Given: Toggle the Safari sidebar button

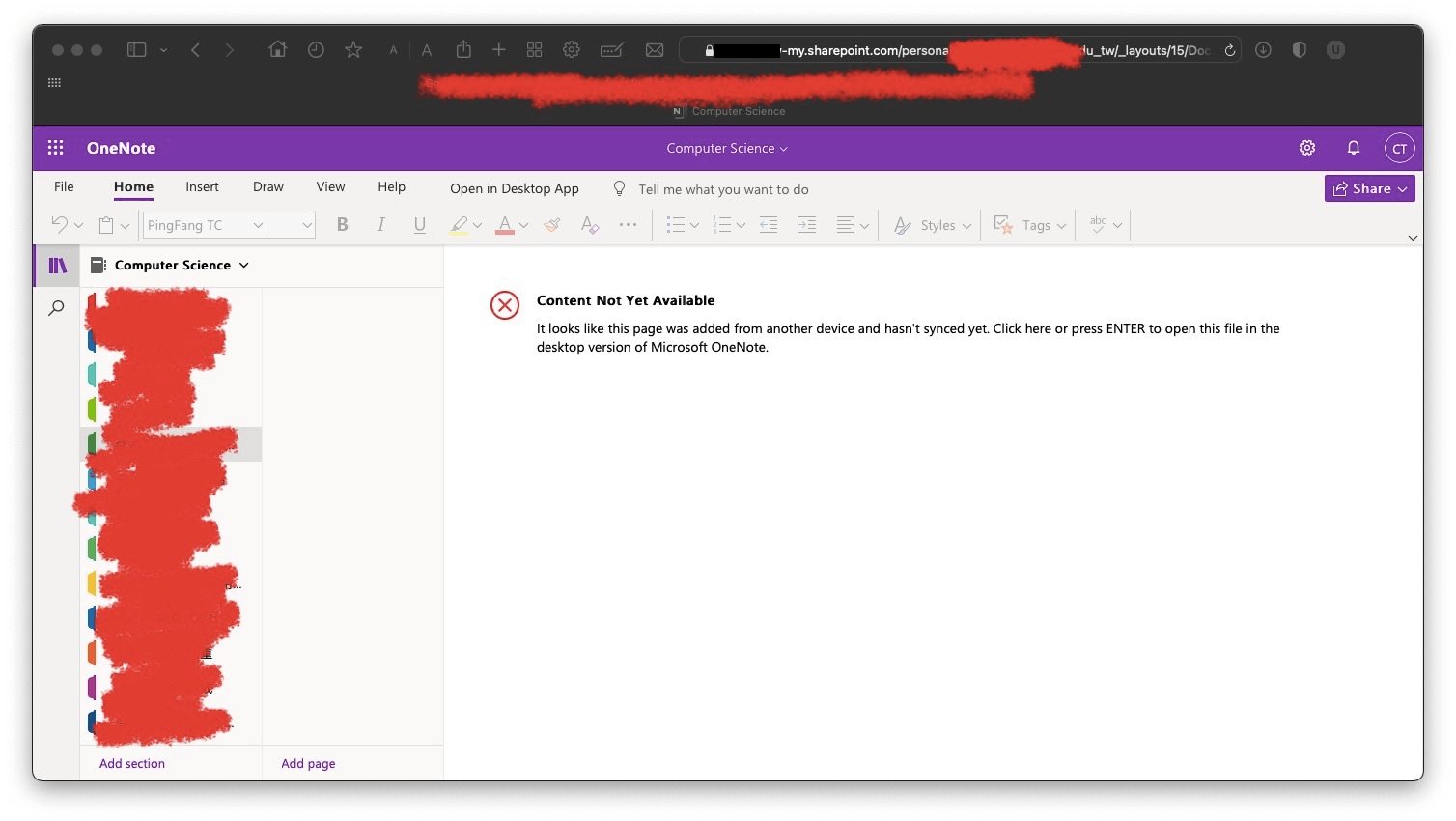Looking at the screenshot, I should (x=137, y=50).
